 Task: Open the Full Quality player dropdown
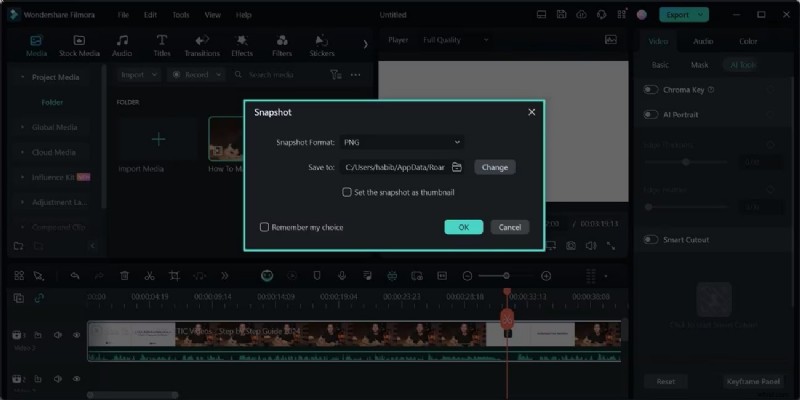pos(456,40)
